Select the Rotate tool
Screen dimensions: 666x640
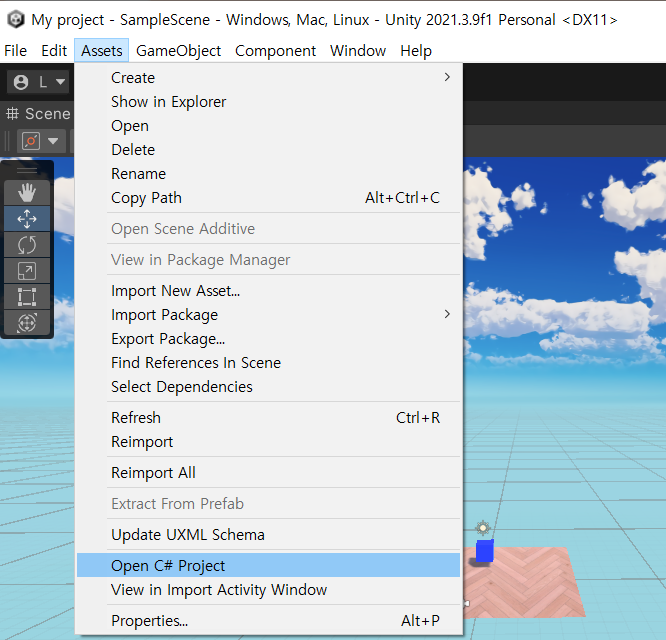click(x=27, y=245)
